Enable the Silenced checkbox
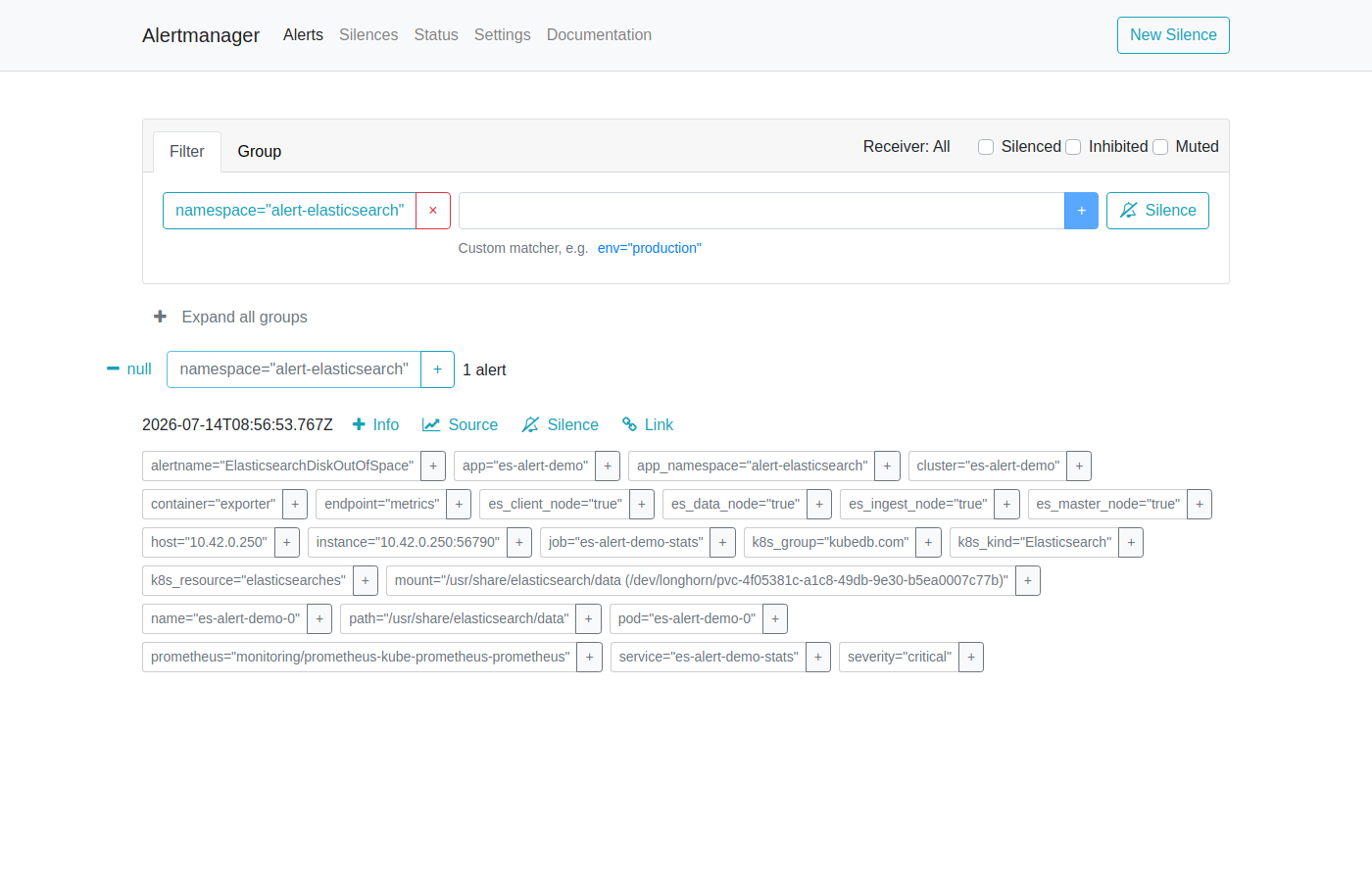 (x=986, y=147)
